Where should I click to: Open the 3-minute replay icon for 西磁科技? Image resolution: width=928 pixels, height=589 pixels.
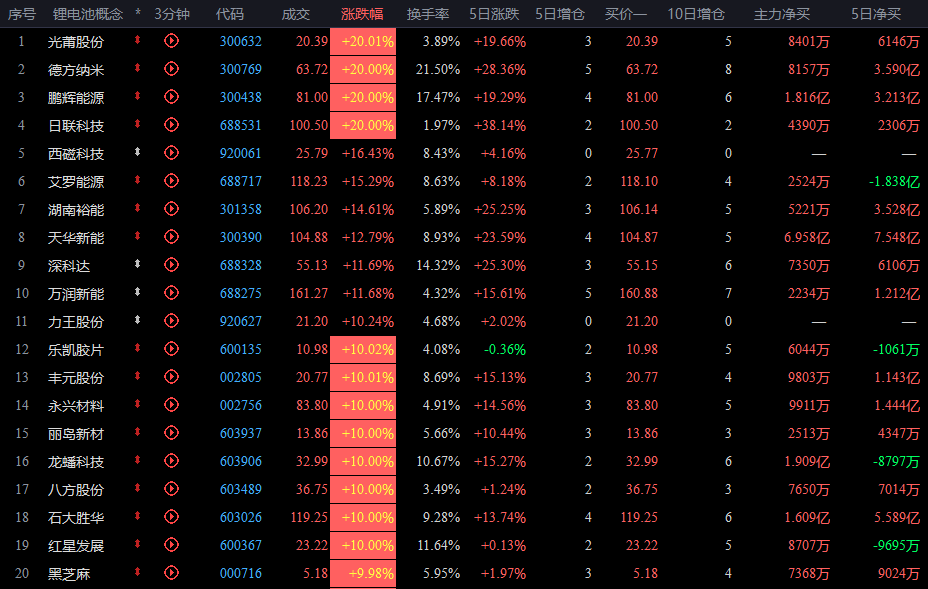(x=170, y=153)
